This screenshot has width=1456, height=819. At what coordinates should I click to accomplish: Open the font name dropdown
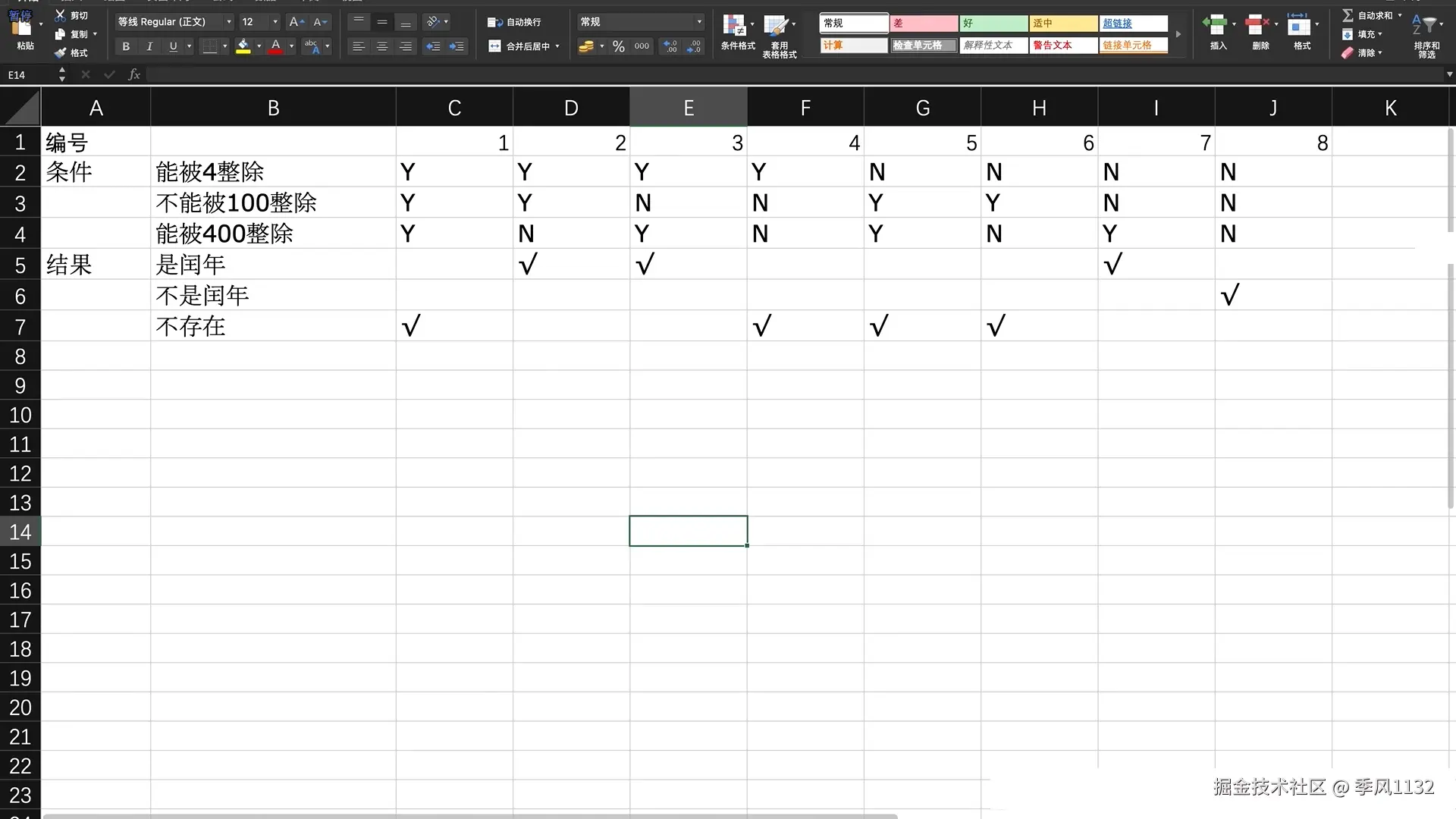(x=229, y=22)
